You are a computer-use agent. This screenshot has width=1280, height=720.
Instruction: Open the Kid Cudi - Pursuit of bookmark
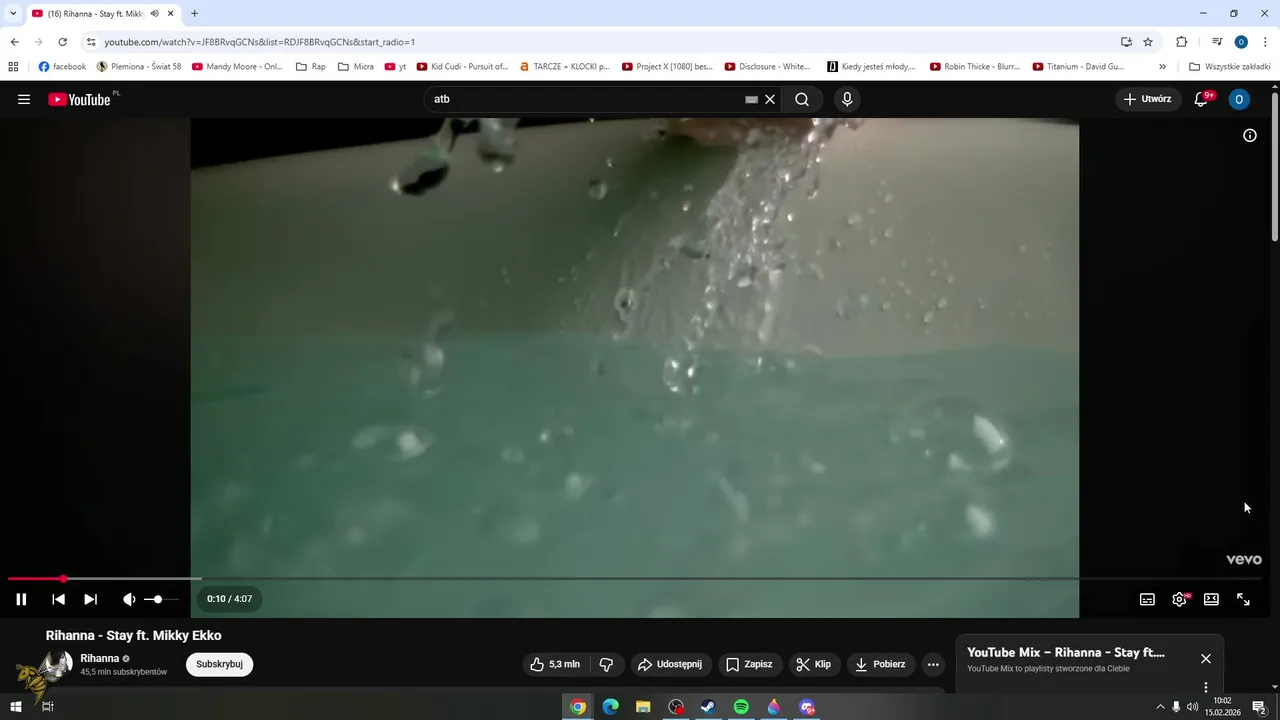pyautogui.click(x=462, y=66)
